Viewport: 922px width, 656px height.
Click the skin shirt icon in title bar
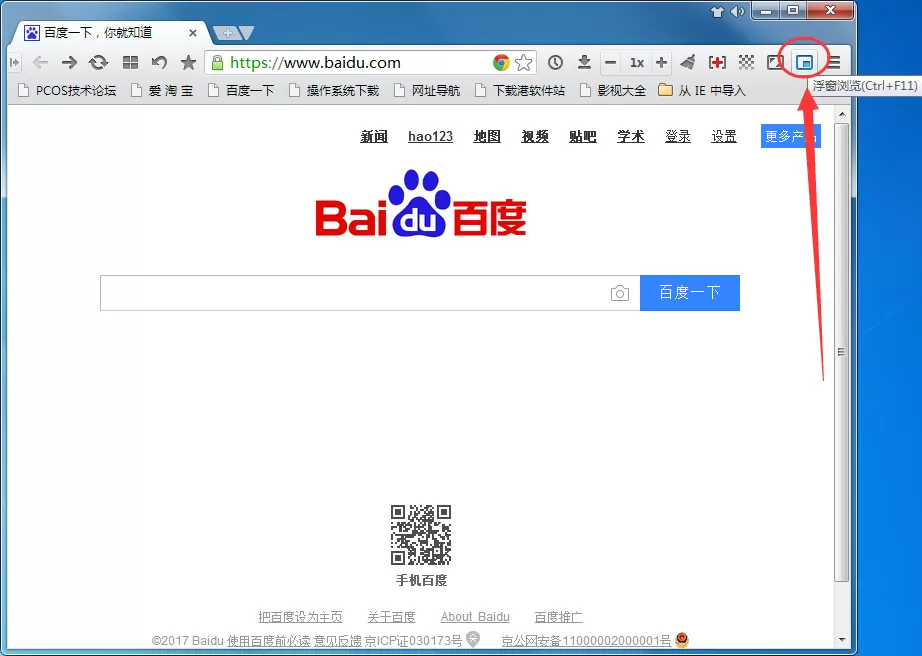click(717, 11)
